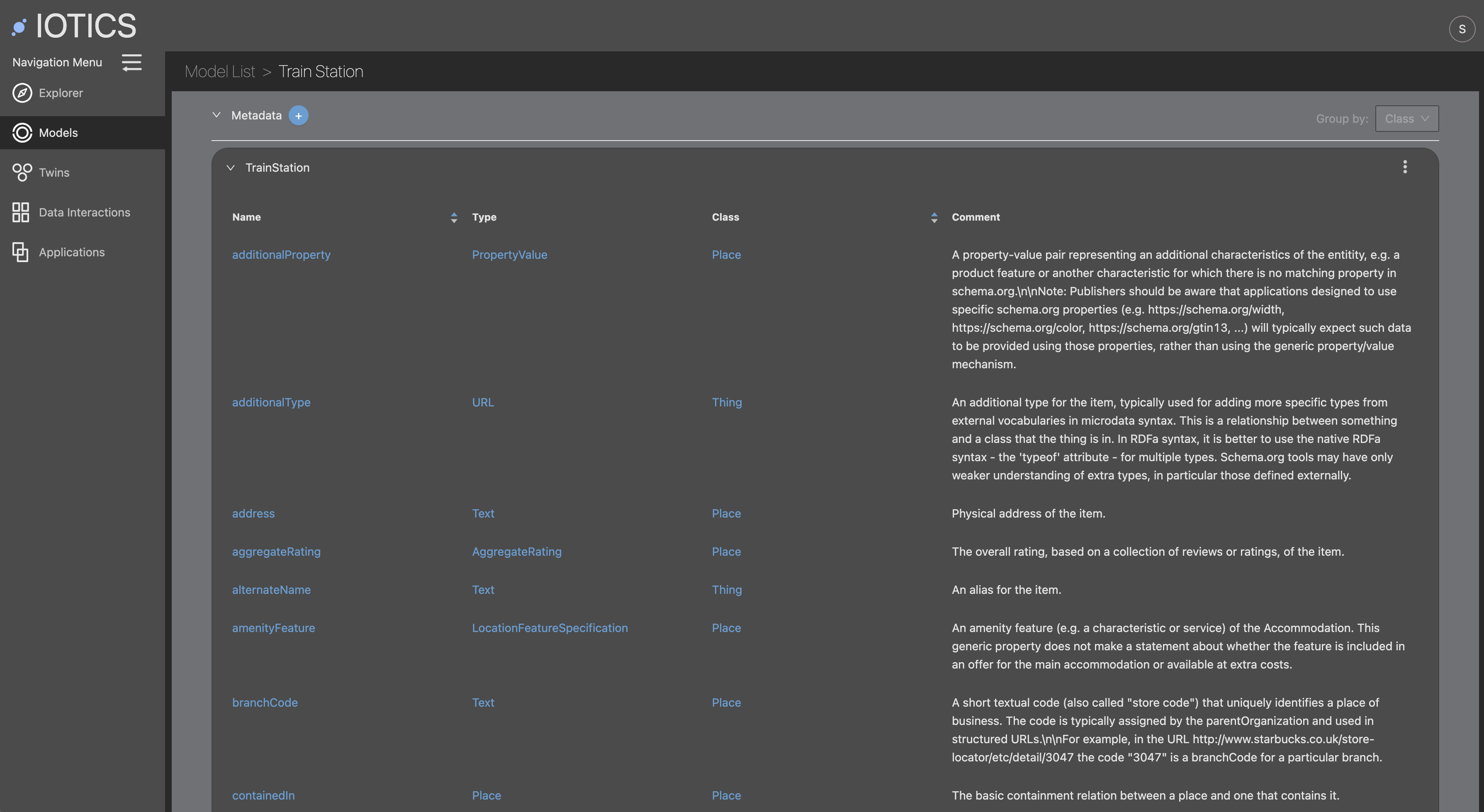This screenshot has height=812, width=1484.
Task: Open additionalProperty property link
Action: pyautogui.click(x=281, y=255)
